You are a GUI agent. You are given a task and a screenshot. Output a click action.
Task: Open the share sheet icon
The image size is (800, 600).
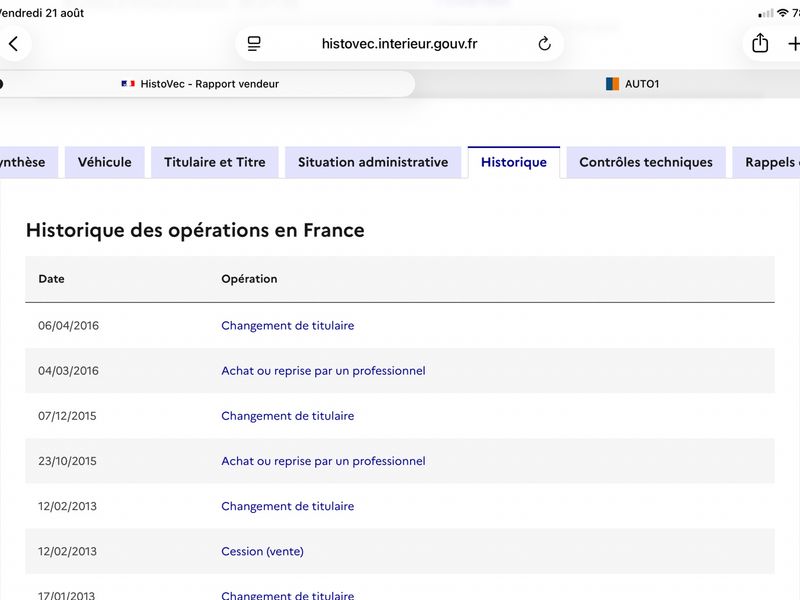(760, 43)
